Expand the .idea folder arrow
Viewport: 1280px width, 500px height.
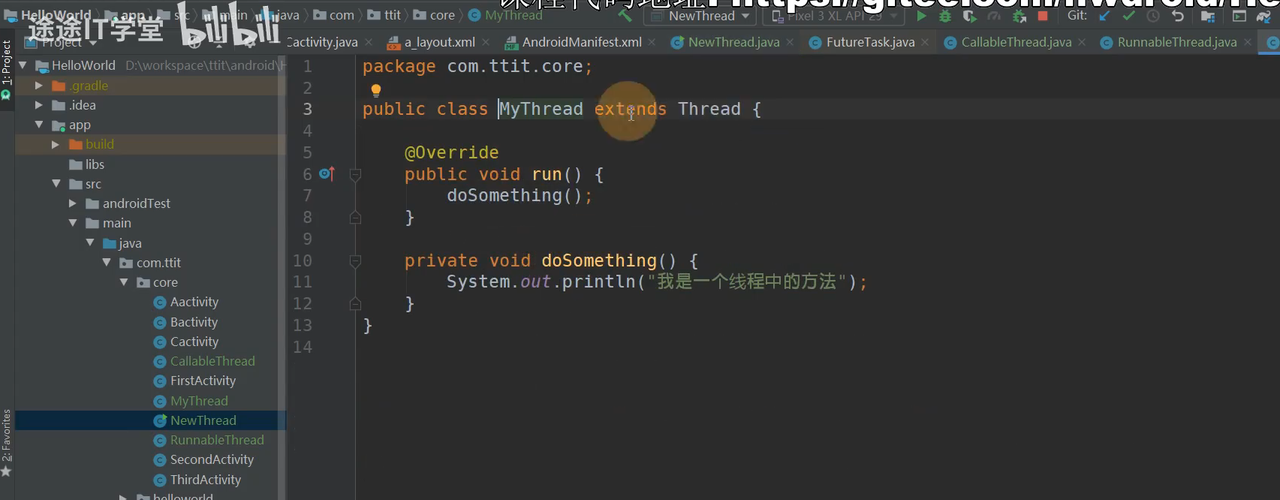pyautogui.click(x=38, y=105)
